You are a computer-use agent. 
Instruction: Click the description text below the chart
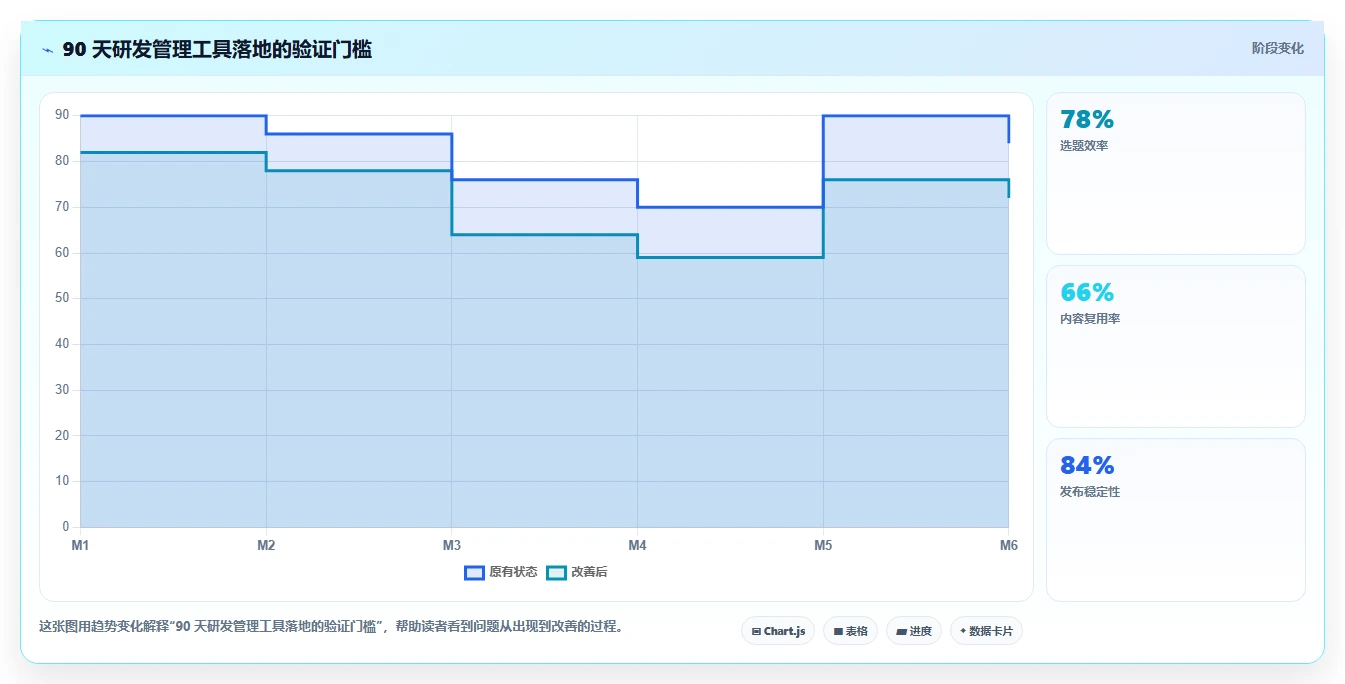[331, 627]
